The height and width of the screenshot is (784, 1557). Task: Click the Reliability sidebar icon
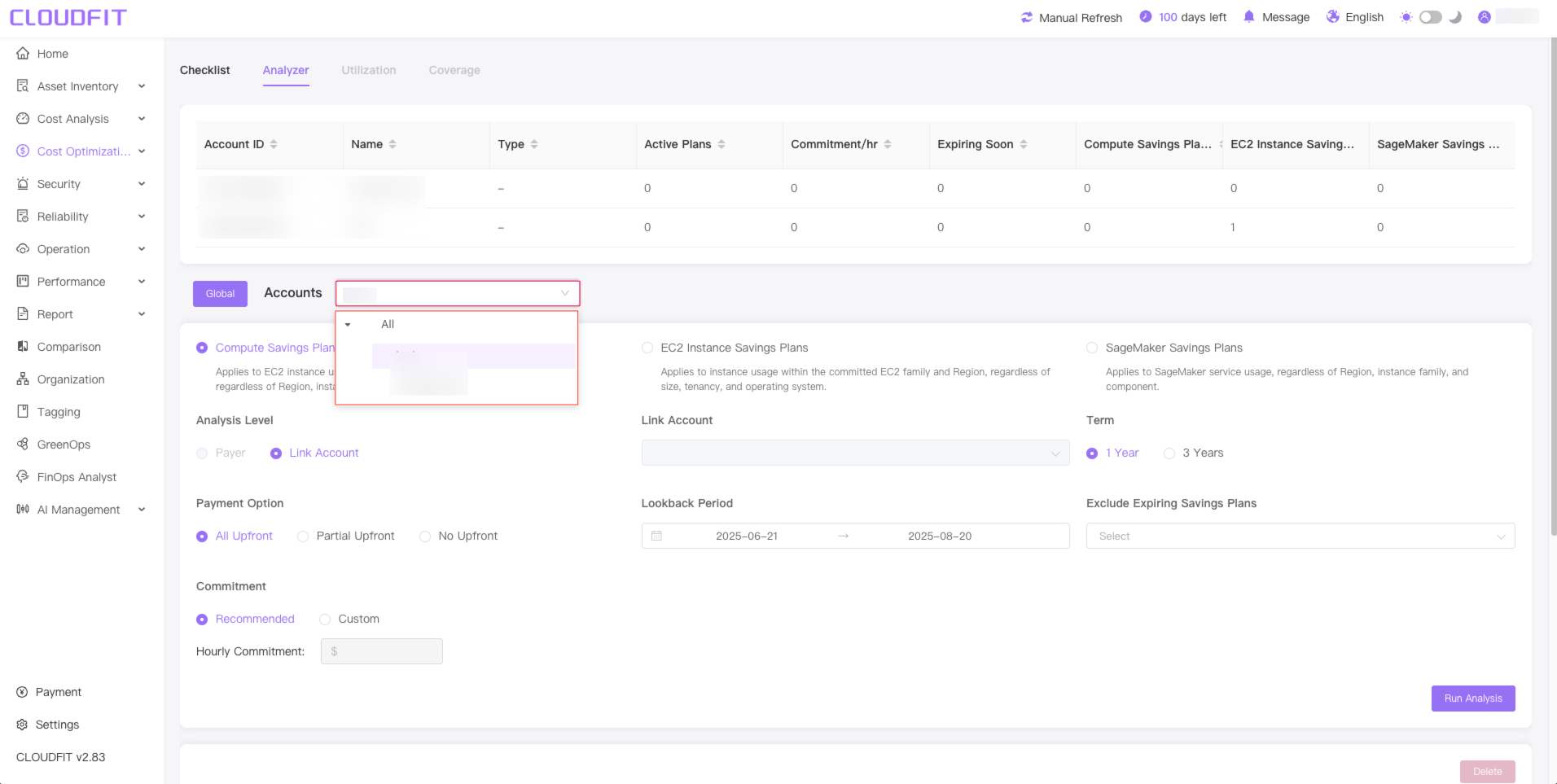(x=23, y=217)
